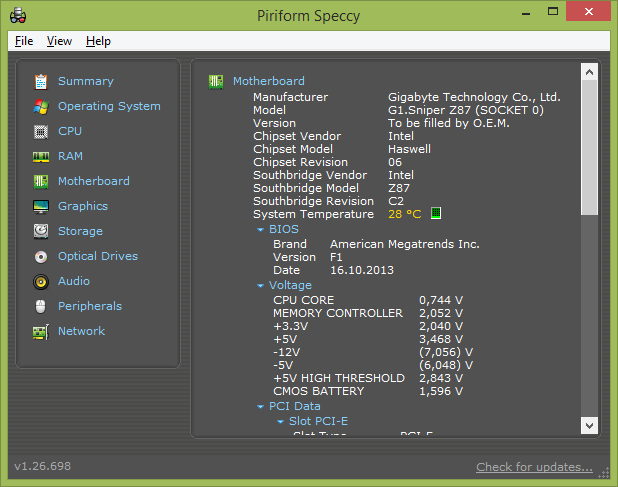Switch to the Graphics section

tap(83, 206)
